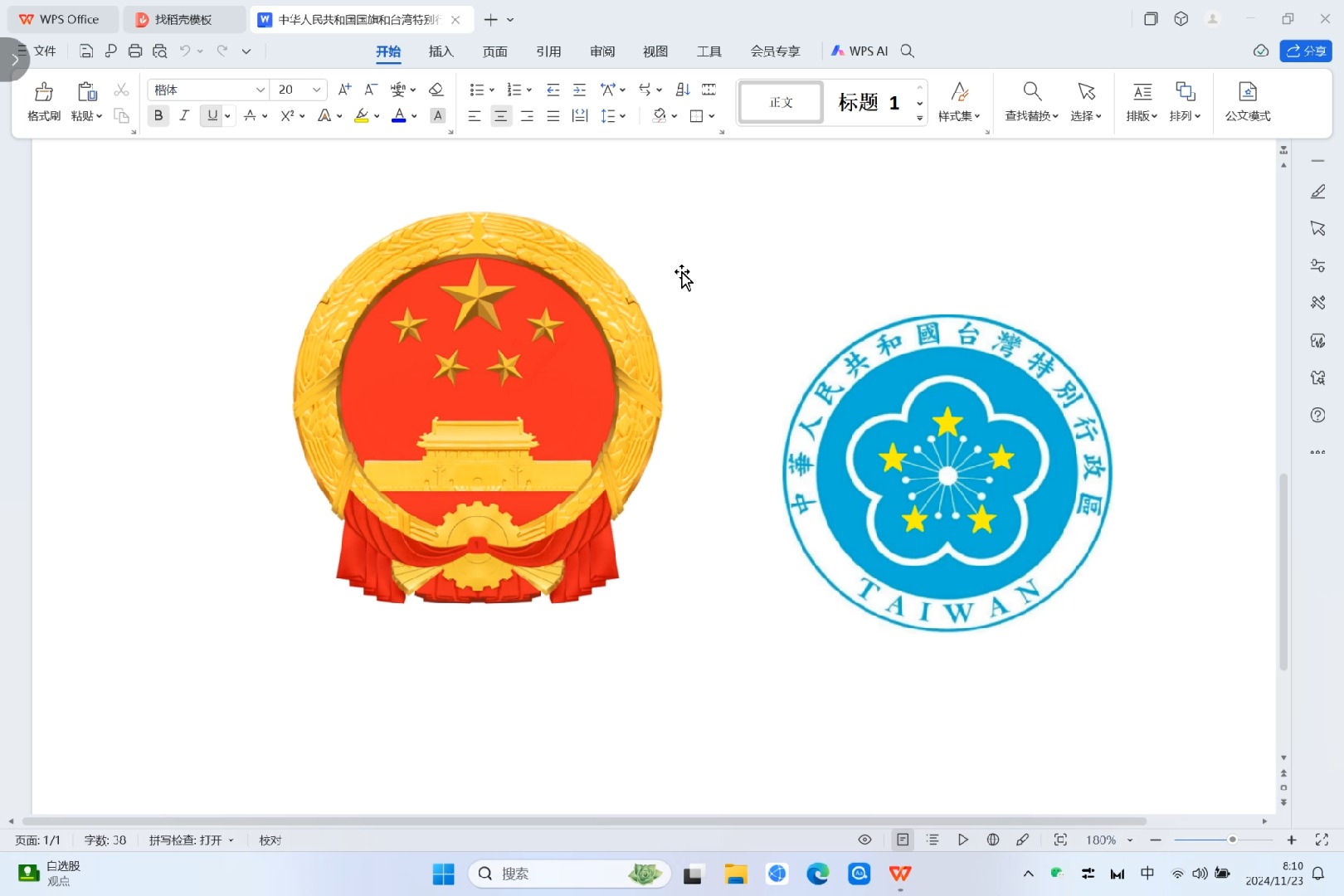The height and width of the screenshot is (896, 1344).
Task: Apply the 标题 1 (Heading 1) style
Action: point(869,102)
